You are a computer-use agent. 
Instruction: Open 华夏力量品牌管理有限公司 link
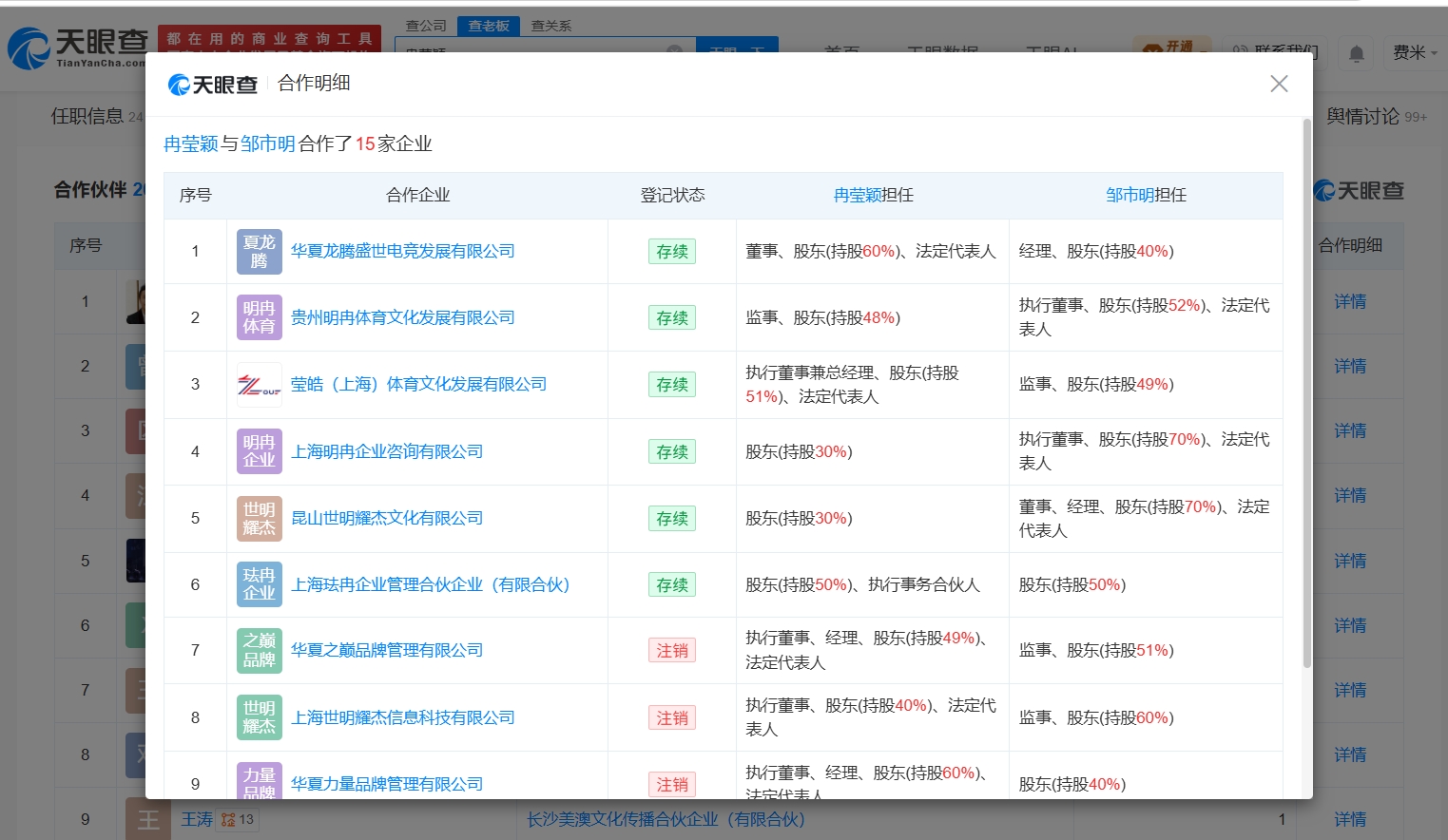[387, 784]
